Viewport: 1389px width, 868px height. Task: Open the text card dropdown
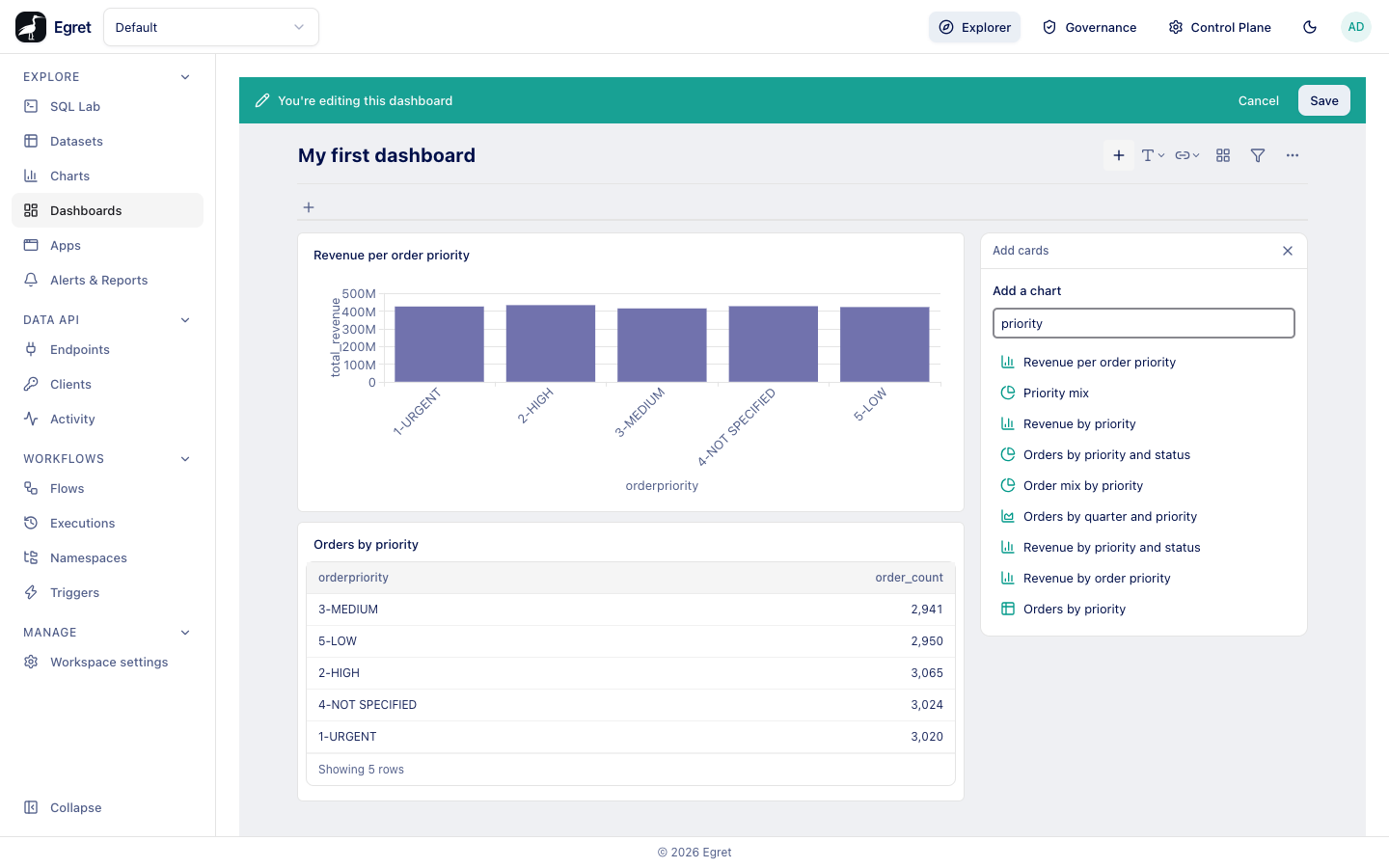point(1154,155)
